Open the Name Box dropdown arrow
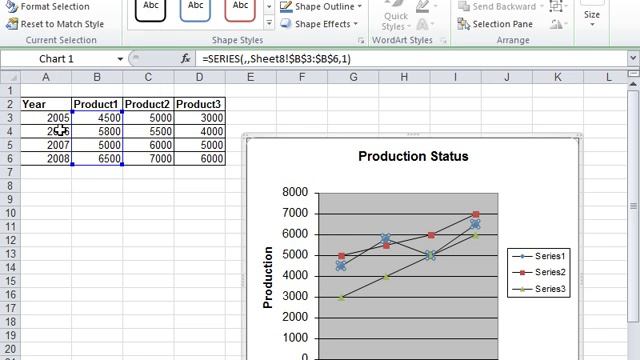The image size is (640, 360). point(120,59)
